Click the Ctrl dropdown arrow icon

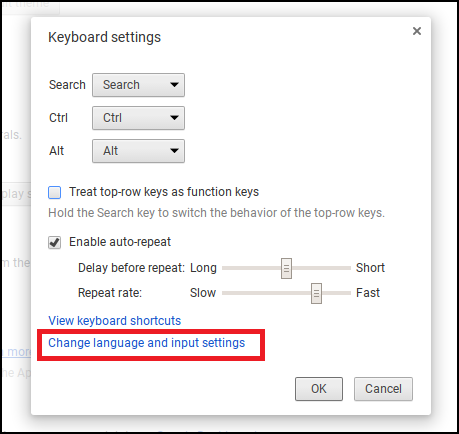click(x=174, y=118)
